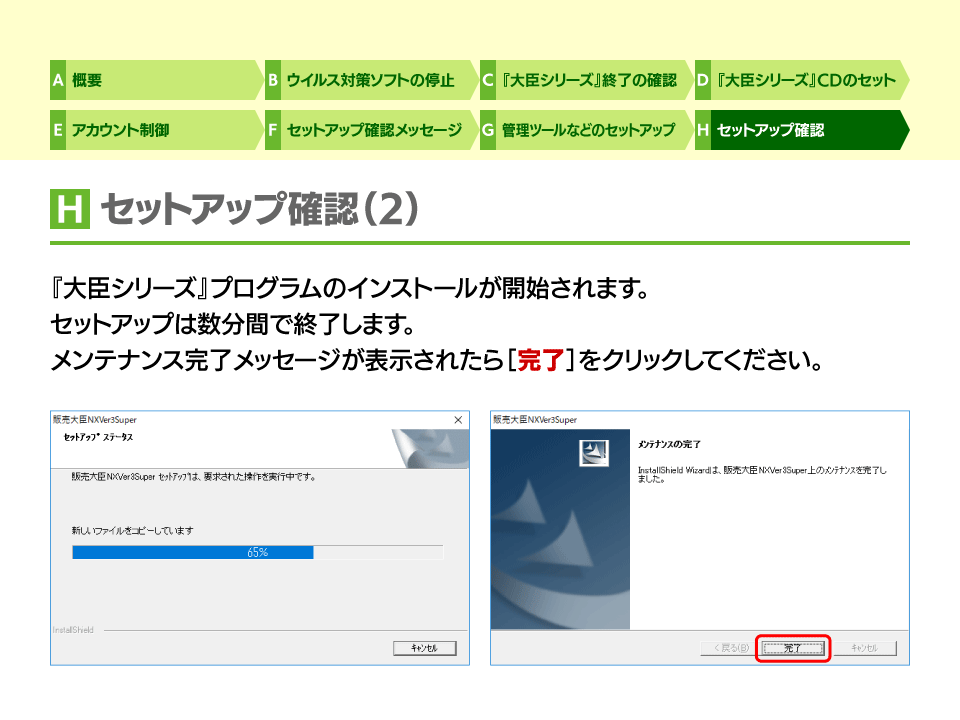Viewport: 960px width, 720px height.
Task: Click キャンセル in the setup status dialog
Action: pyautogui.click(x=424, y=648)
